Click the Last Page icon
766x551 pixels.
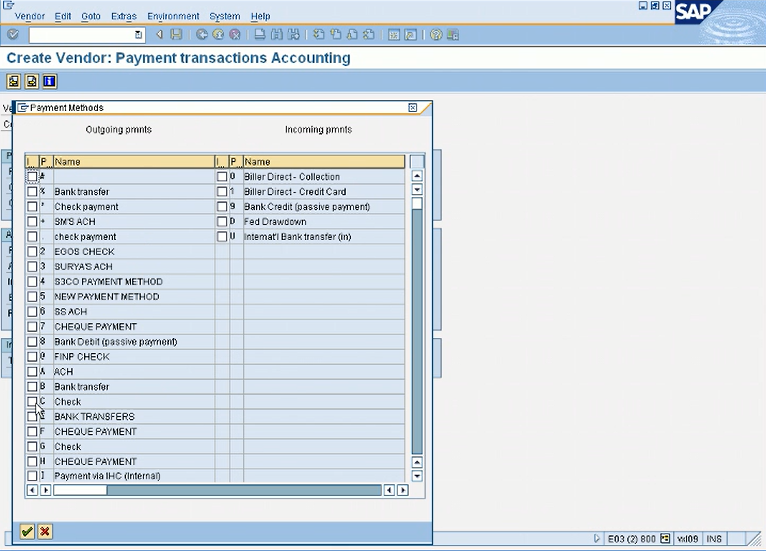pyautogui.click(x=369, y=35)
